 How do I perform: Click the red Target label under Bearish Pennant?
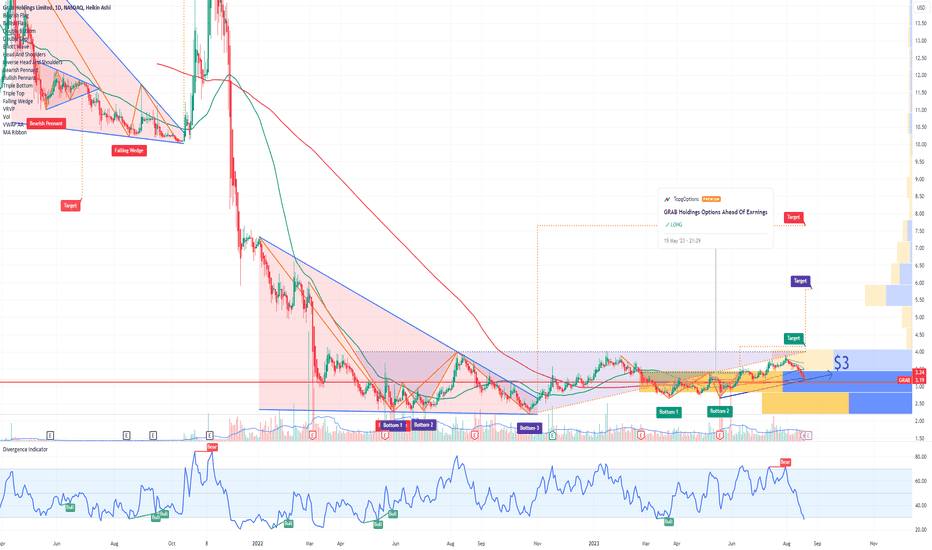coord(70,206)
